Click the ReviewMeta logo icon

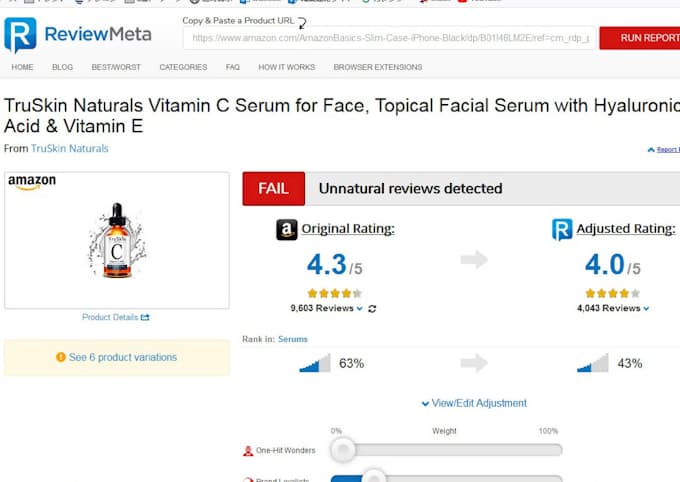(x=20, y=35)
